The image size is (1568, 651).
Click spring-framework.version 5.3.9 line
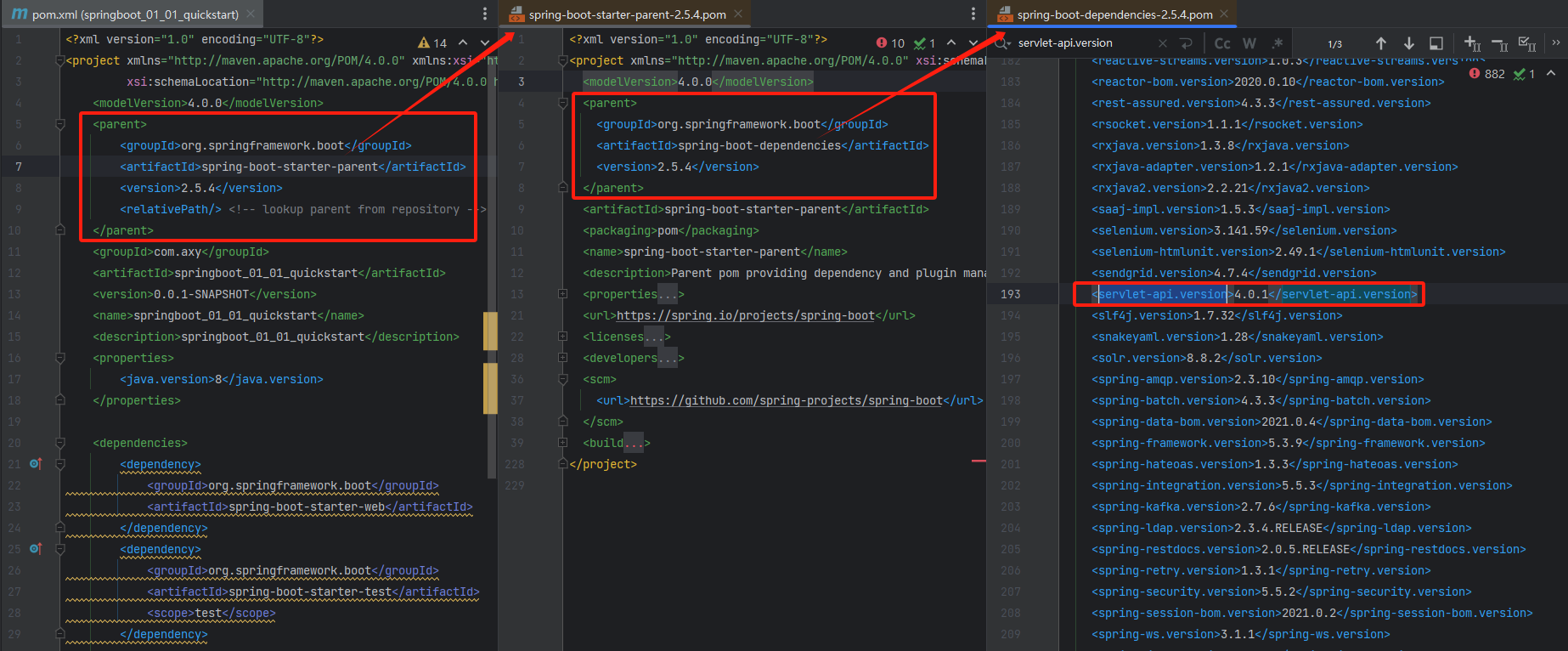point(1289,443)
